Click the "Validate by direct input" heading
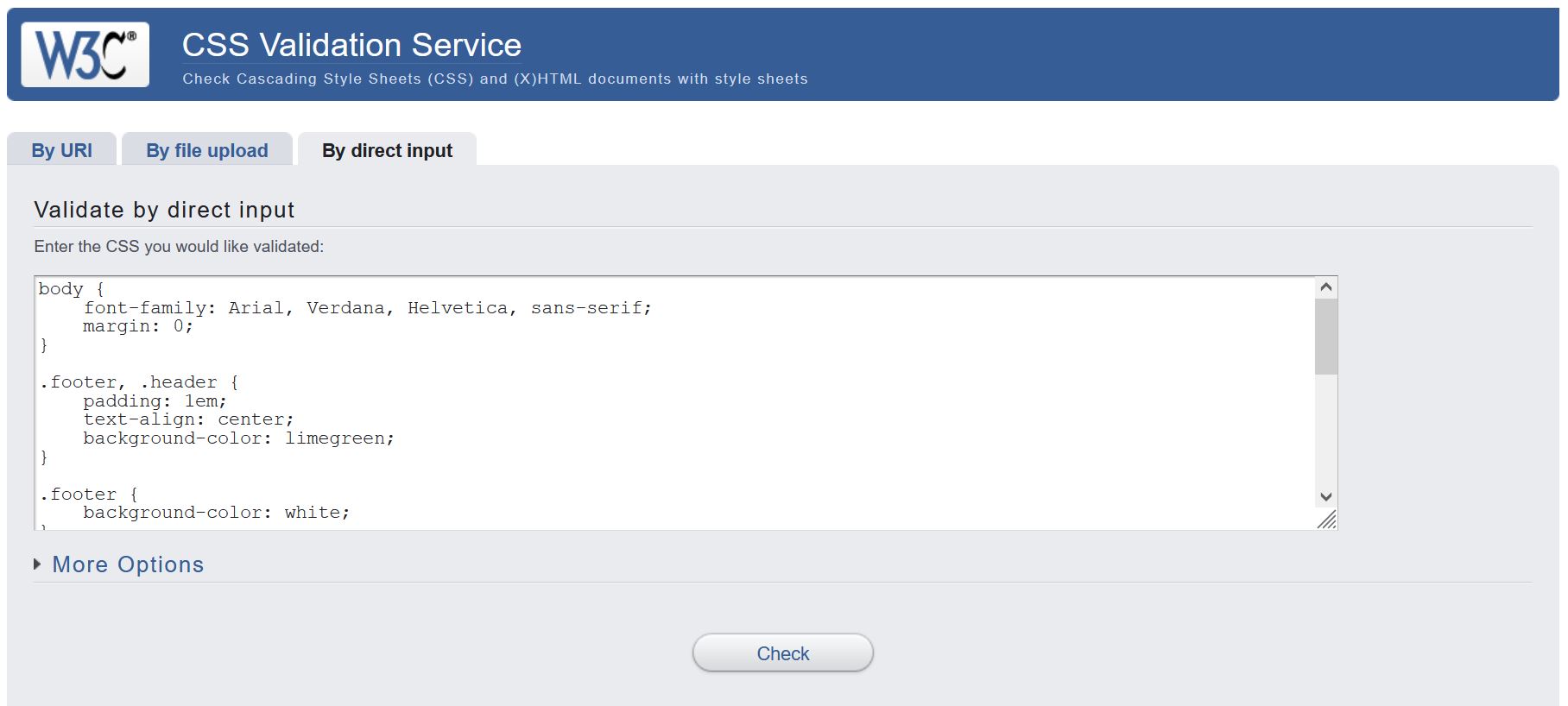 tap(164, 210)
